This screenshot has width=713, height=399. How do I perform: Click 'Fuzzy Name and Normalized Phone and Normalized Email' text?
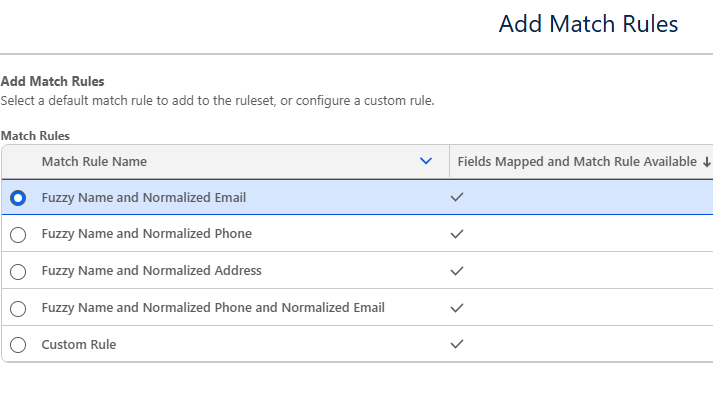pyautogui.click(x=213, y=308)
